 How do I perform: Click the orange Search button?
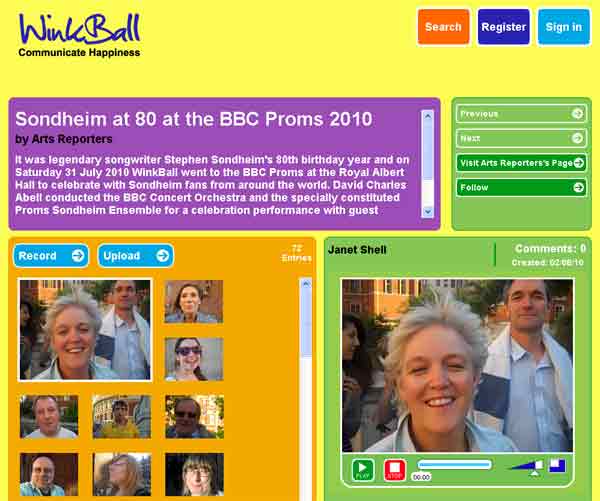443,27
